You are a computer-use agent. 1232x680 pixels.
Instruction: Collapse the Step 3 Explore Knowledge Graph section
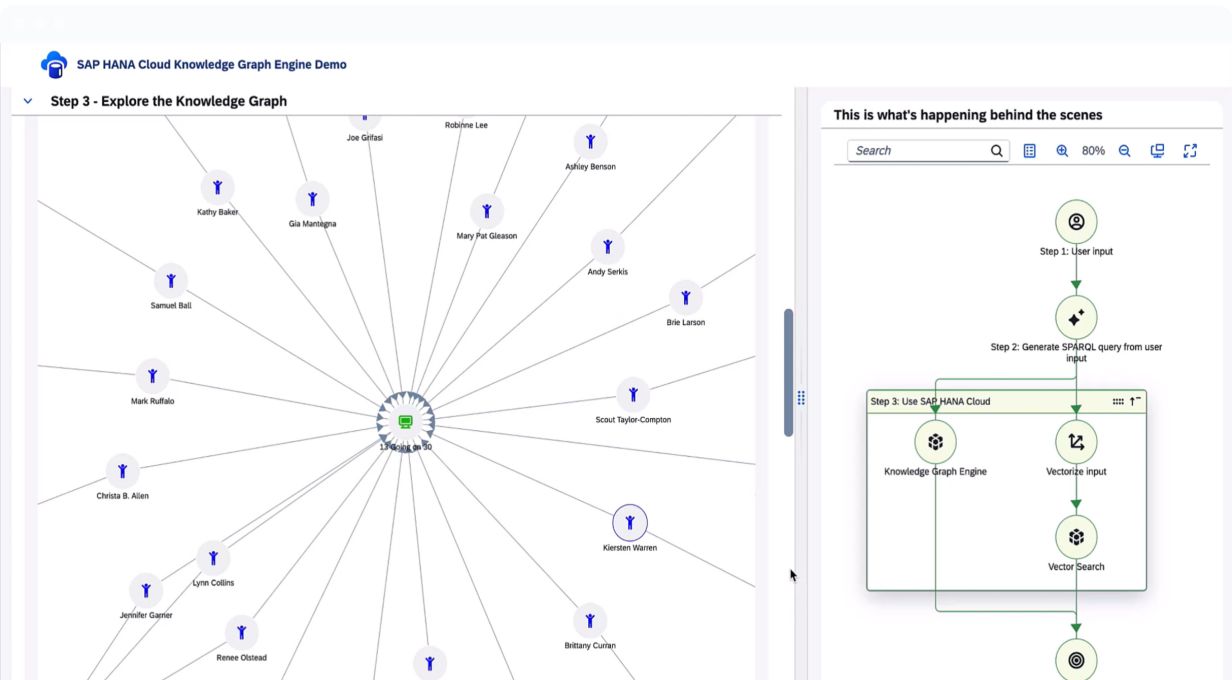click(x=28, y=101)
